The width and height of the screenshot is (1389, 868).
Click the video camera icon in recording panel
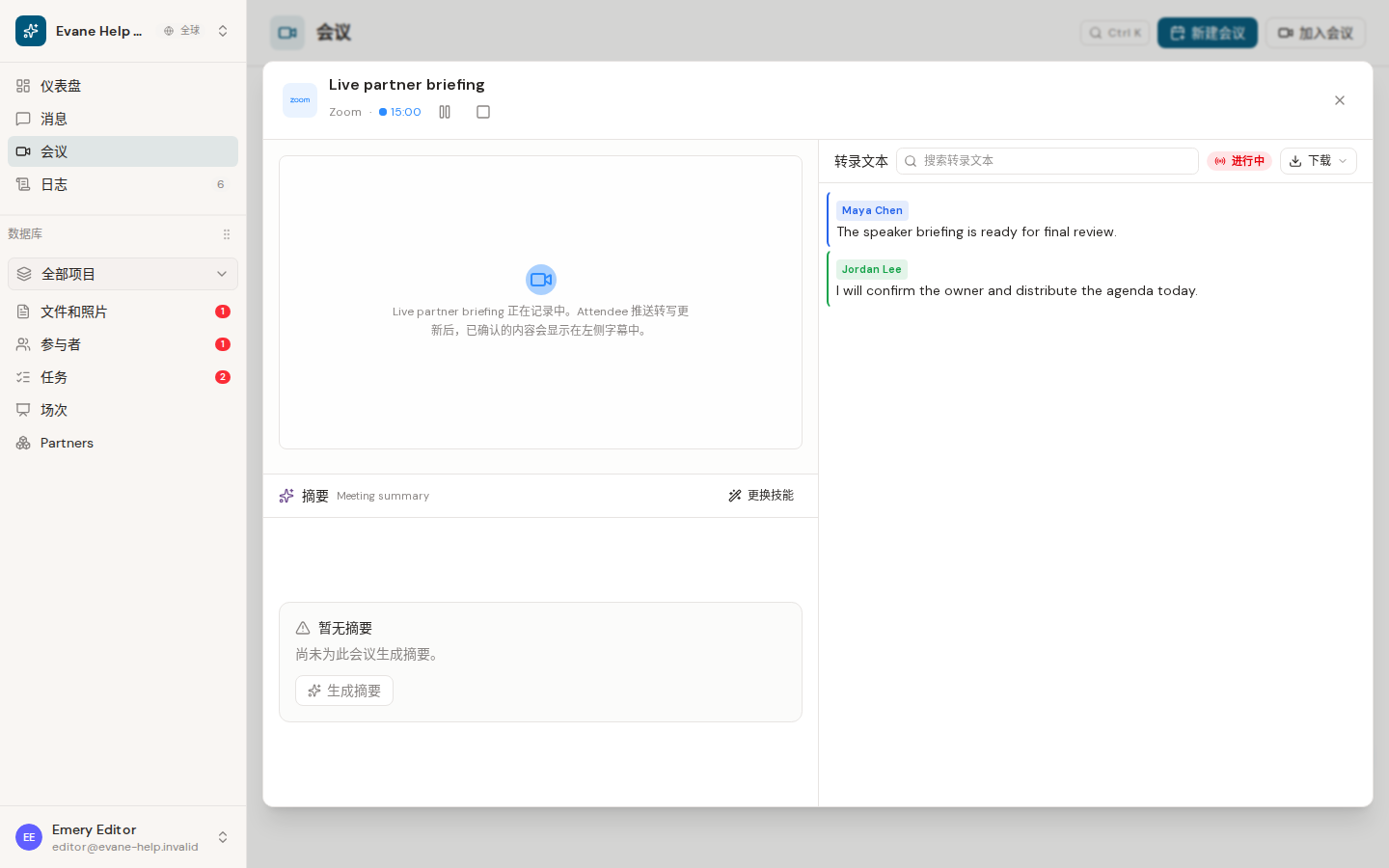(541, 280)
